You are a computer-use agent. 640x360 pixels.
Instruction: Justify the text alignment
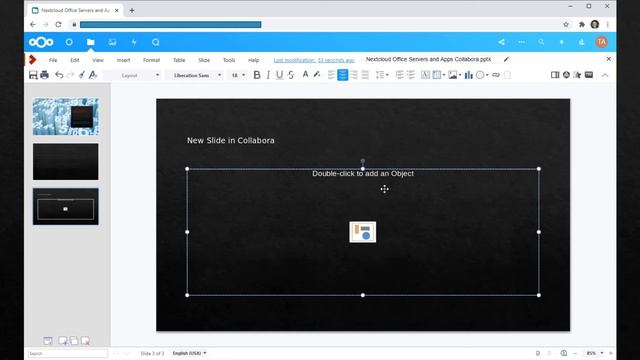click(365, 75)
